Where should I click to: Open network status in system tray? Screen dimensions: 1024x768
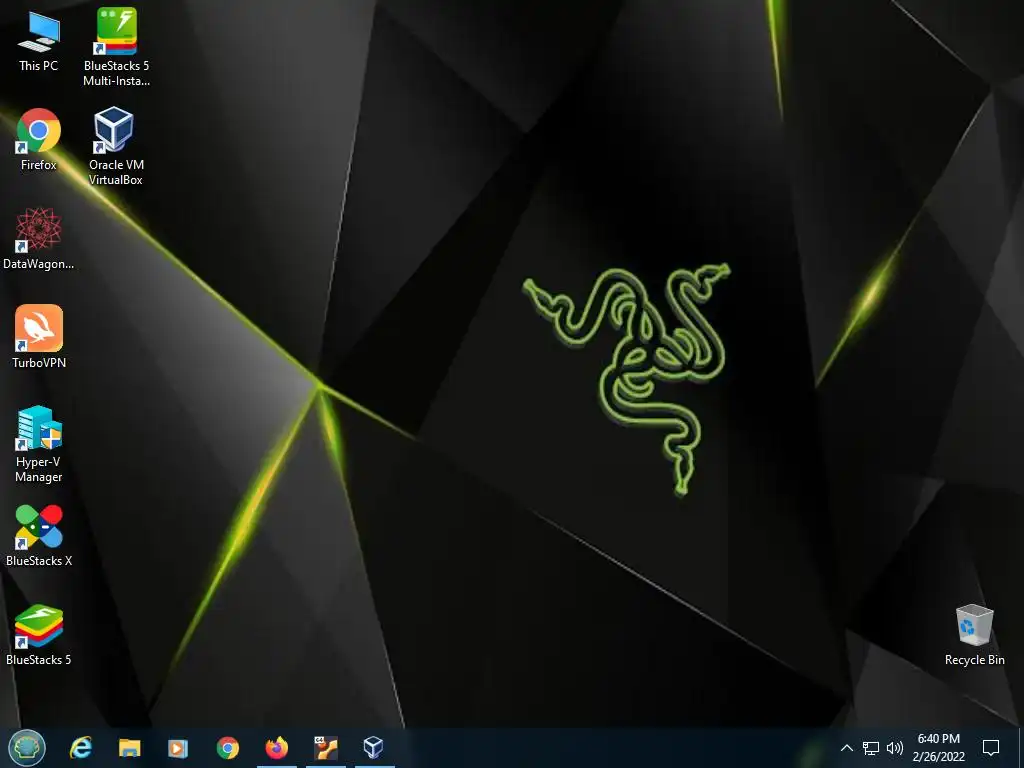pyautogui.click(x=871, y=748)
